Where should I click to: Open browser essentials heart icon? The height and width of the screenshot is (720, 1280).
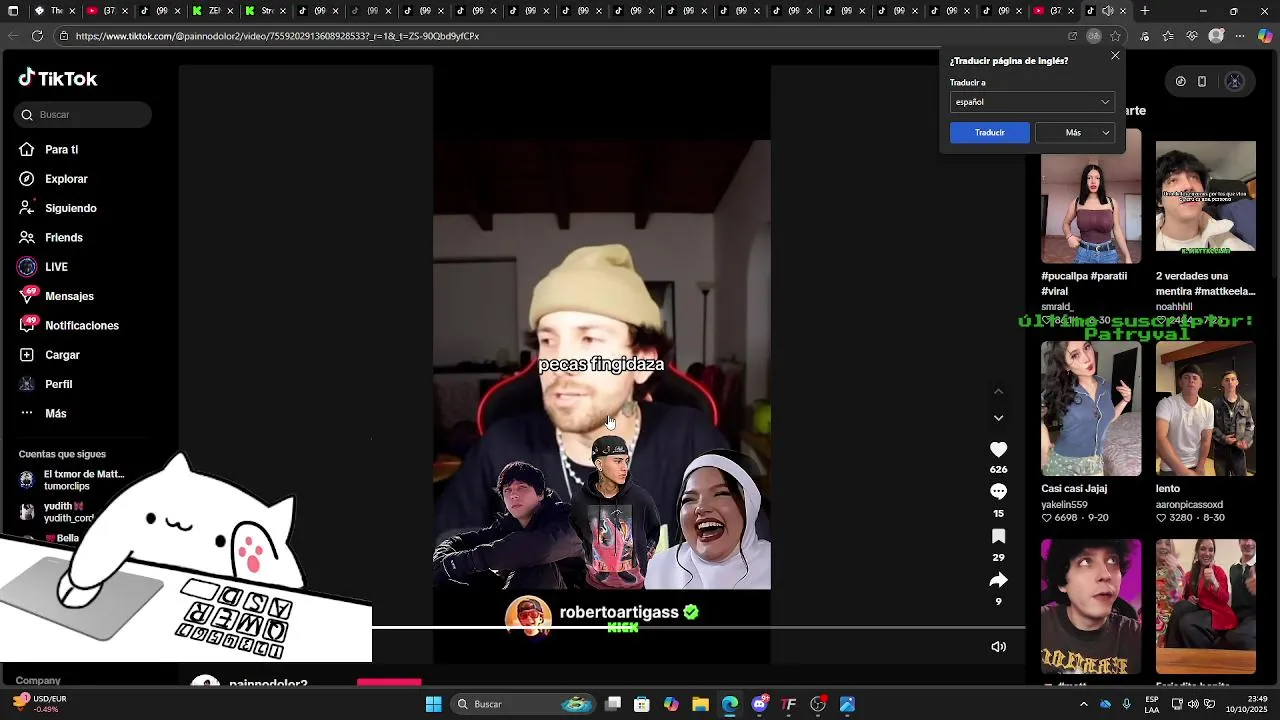pyautogui.click(x=1192, y=36)
